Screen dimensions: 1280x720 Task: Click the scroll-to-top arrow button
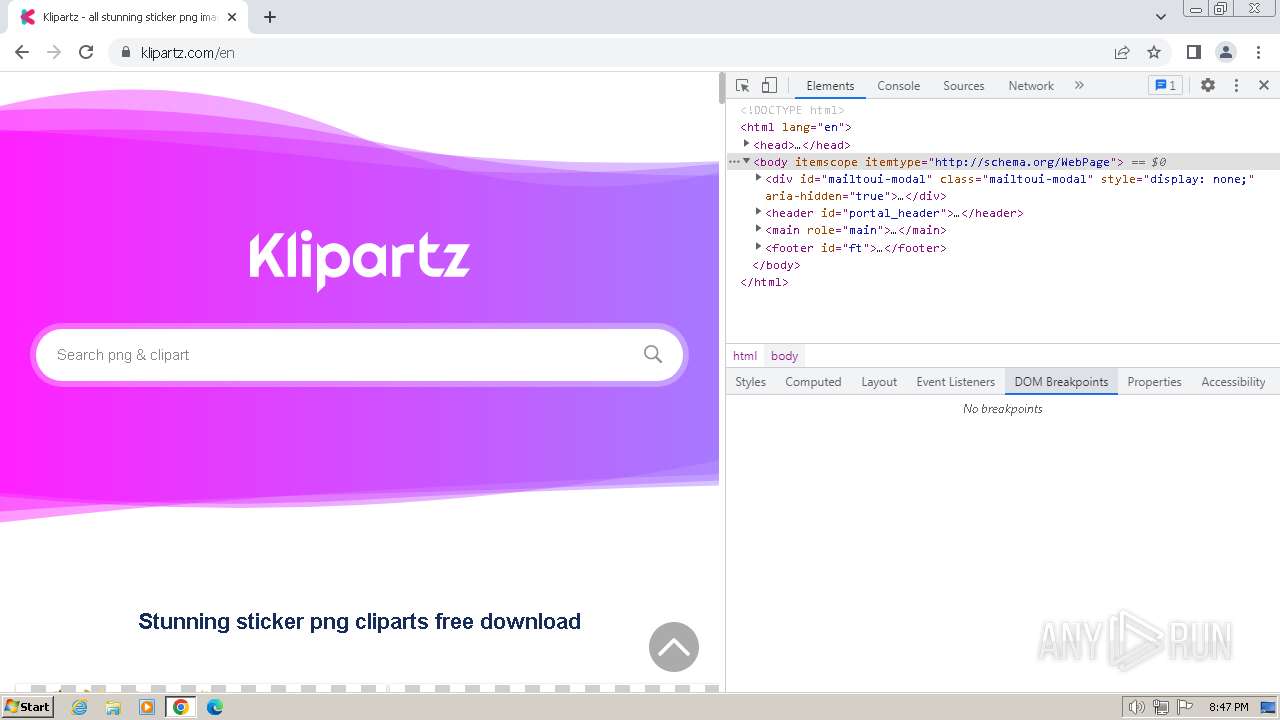click(x=674, y=647)
